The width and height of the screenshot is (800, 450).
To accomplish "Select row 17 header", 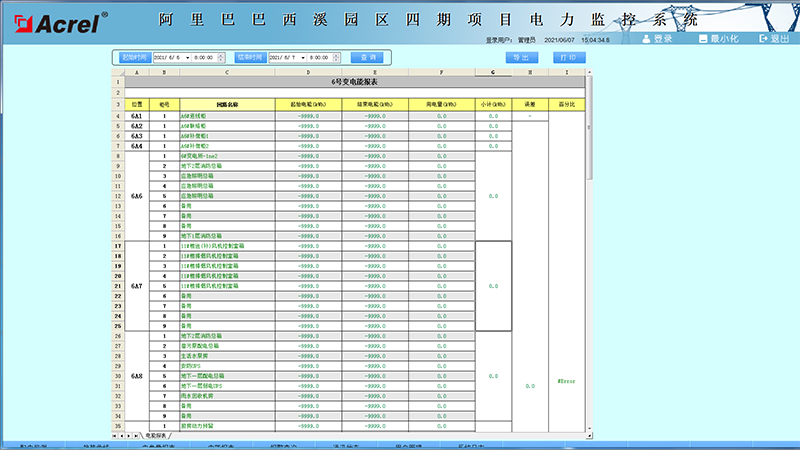I will pyautogui.click(x=117, y=245).
